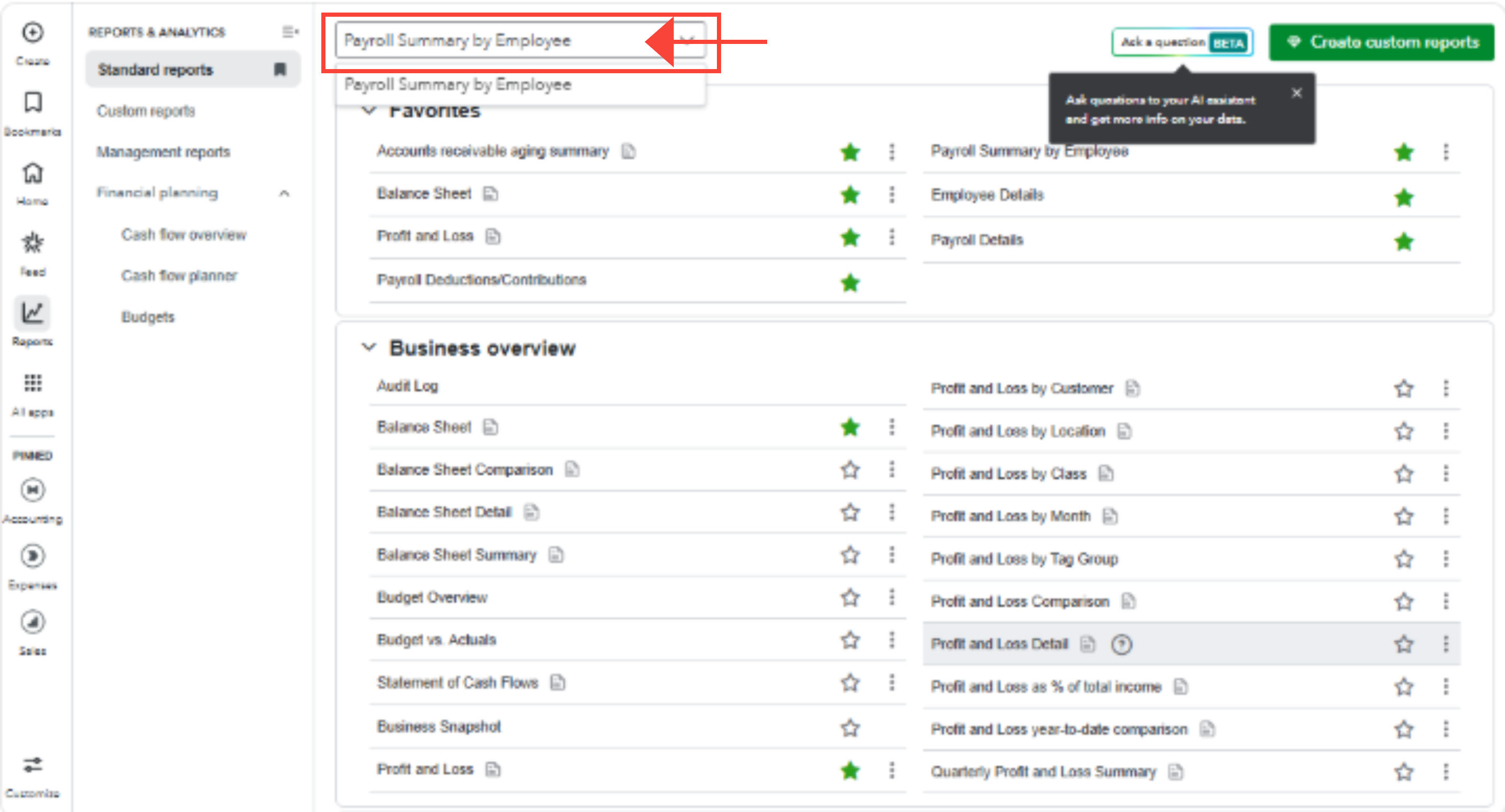Open Custom reports tab

[146, 111]
